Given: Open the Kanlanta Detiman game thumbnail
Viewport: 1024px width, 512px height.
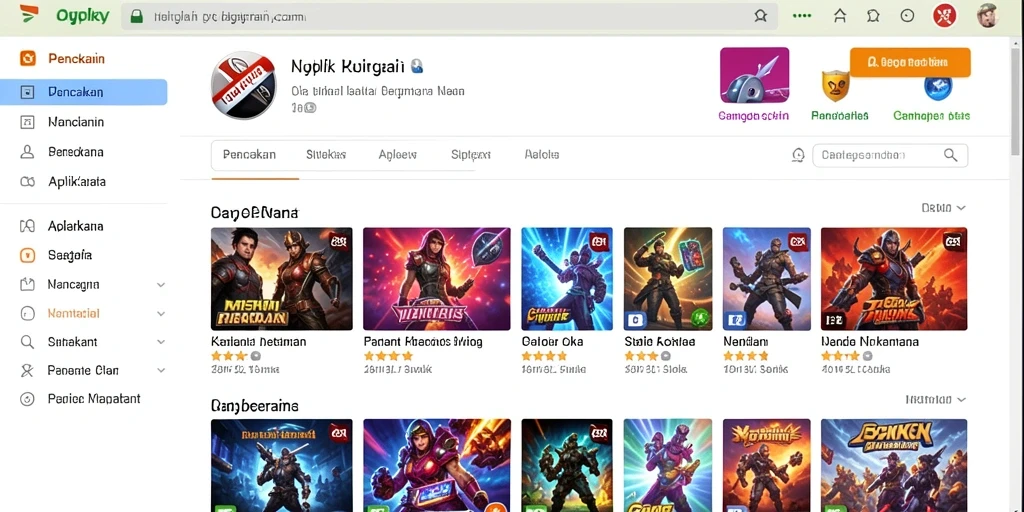Looking at the screenshot, I should (281, 279).
